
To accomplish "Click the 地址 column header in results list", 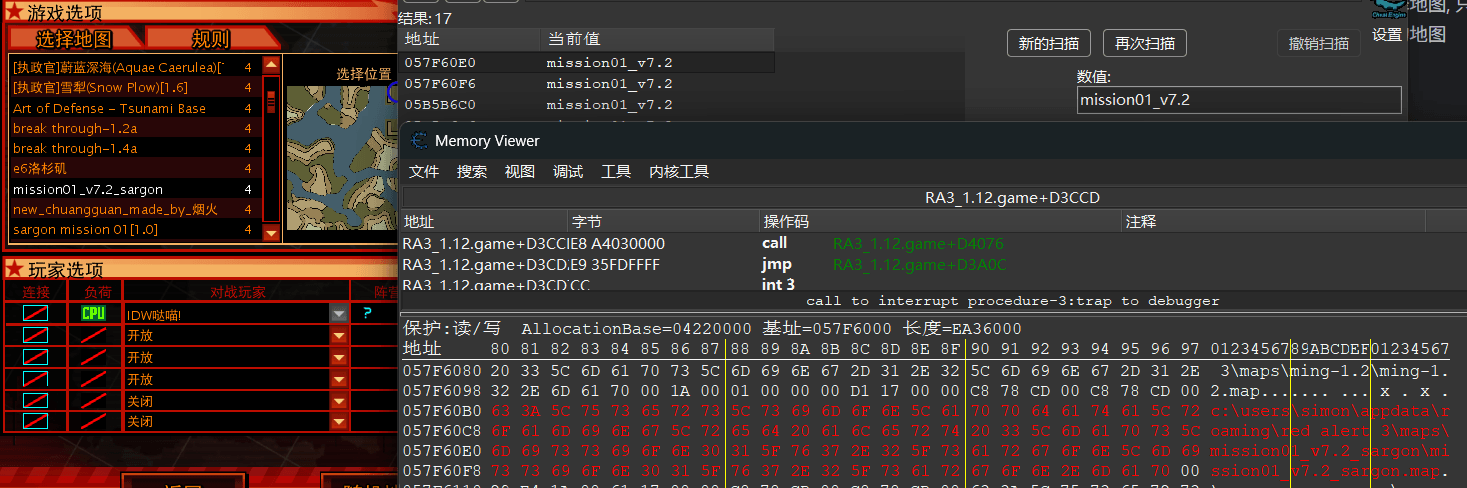I will click(x=469, y=40).
